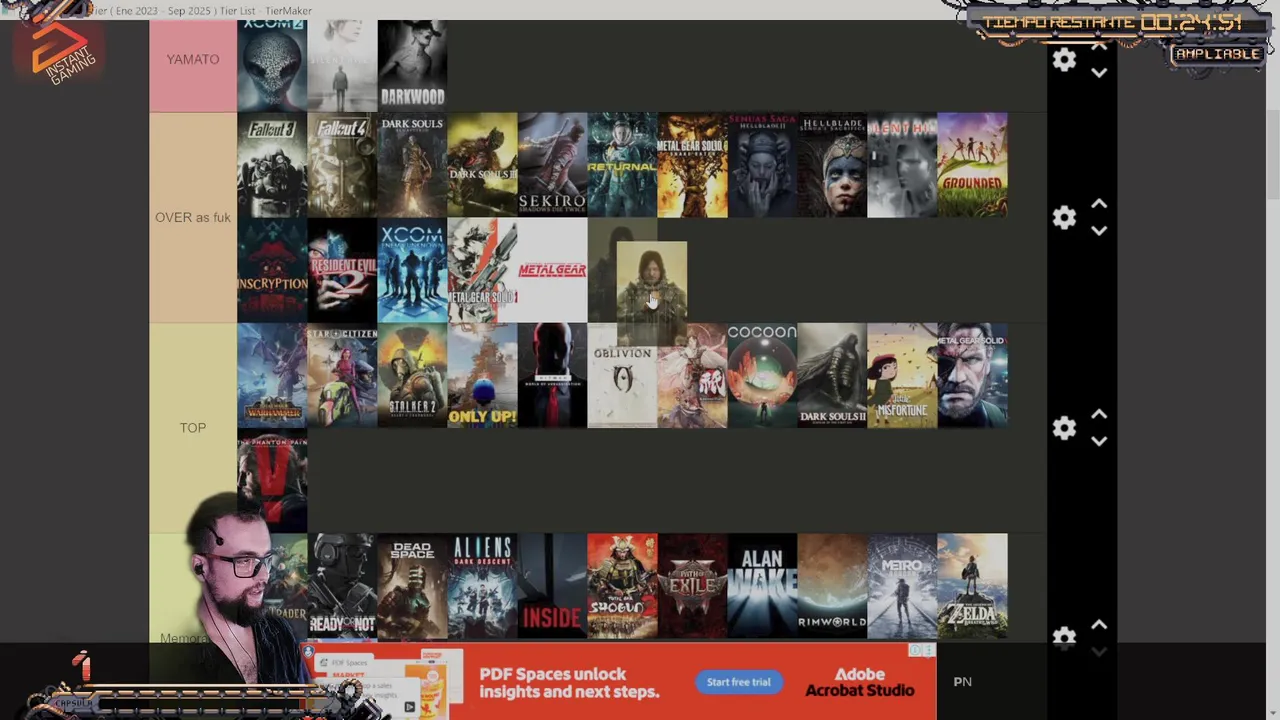Select the Metal Gear Solid V Ground Zeroes cover
Image resolution: width=1280 pixels, height=720 pixels.
pyautogui.click(x=972, y=375)
